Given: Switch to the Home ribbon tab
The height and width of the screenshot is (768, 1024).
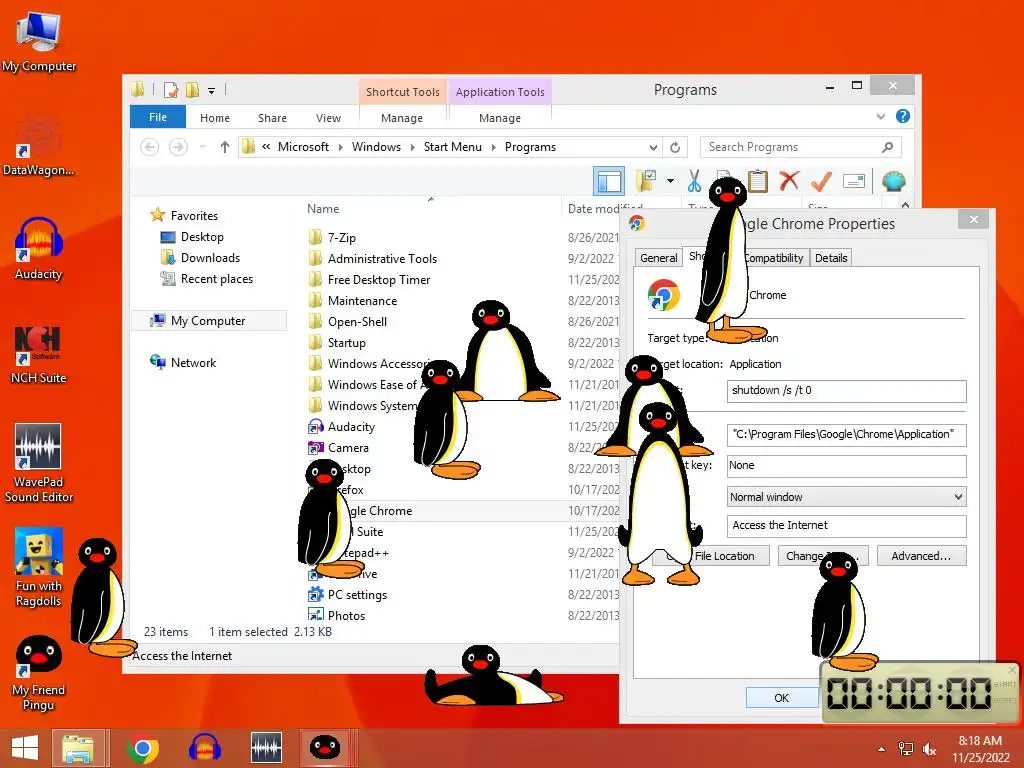Looking at the screenshot, I should point(215,118).
